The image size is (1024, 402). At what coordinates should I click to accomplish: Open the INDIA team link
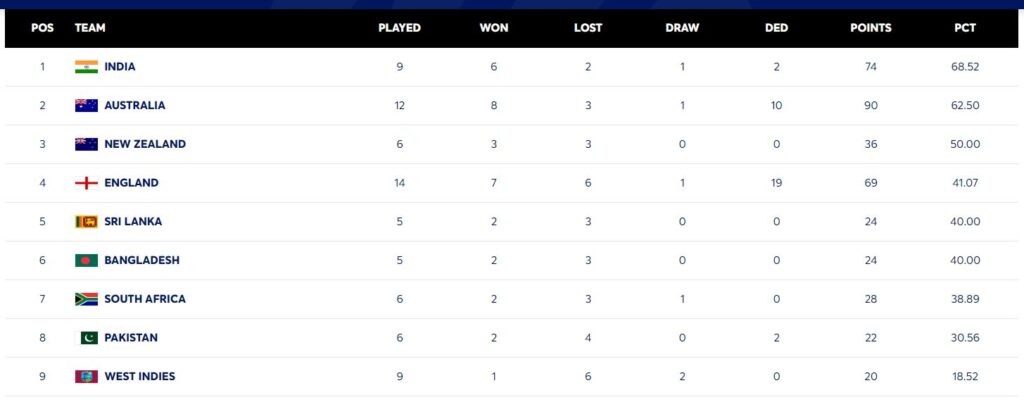click(x=120, y=67)
